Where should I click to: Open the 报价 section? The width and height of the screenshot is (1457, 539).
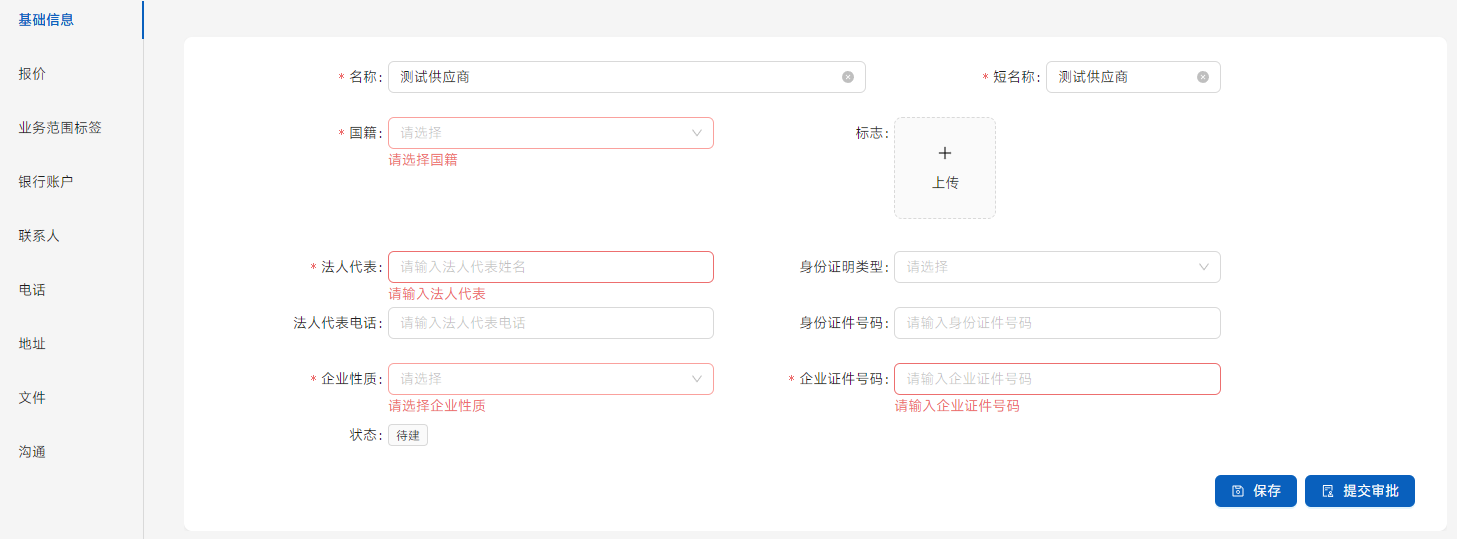point(32,74)
